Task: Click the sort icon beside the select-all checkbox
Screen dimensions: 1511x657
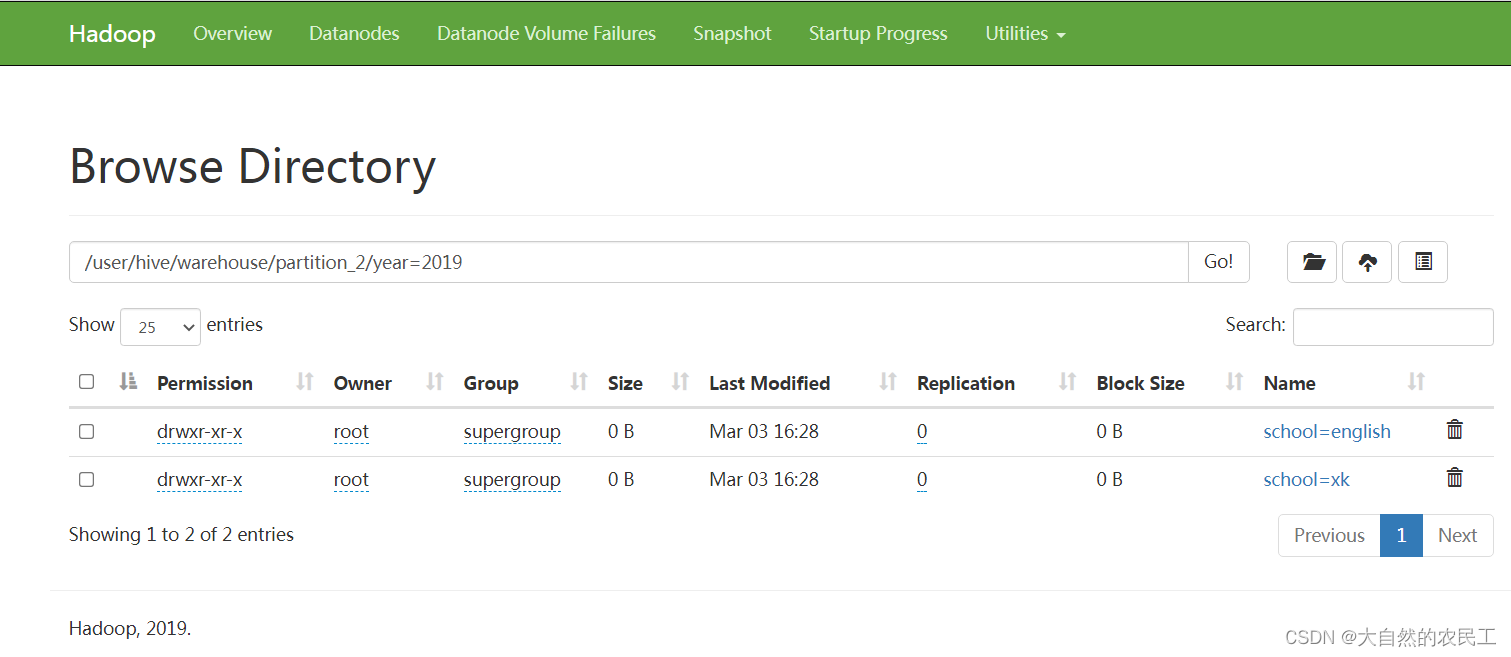Action: [x=127, y=381]
